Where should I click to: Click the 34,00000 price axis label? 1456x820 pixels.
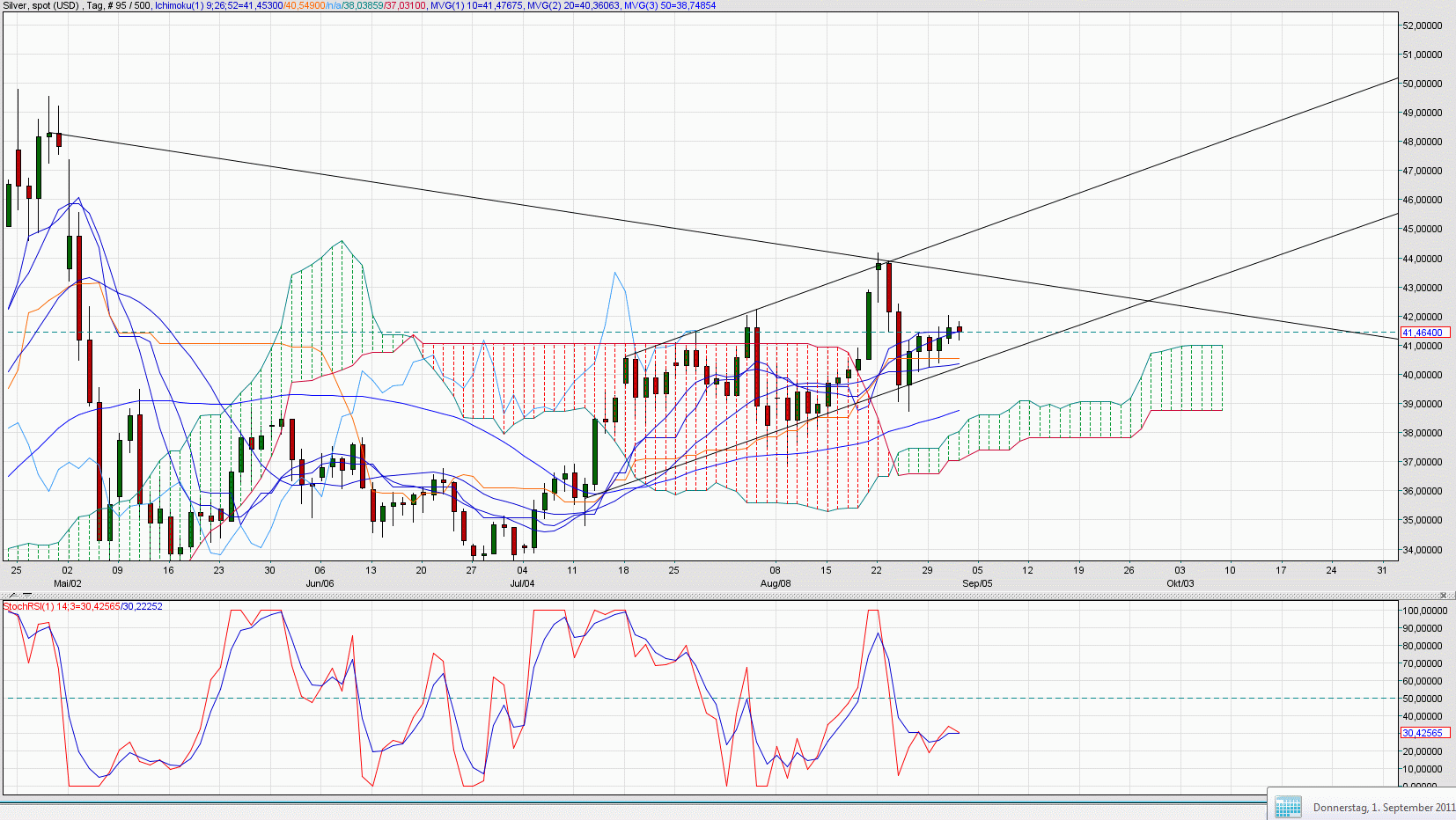click(1423, 550)
